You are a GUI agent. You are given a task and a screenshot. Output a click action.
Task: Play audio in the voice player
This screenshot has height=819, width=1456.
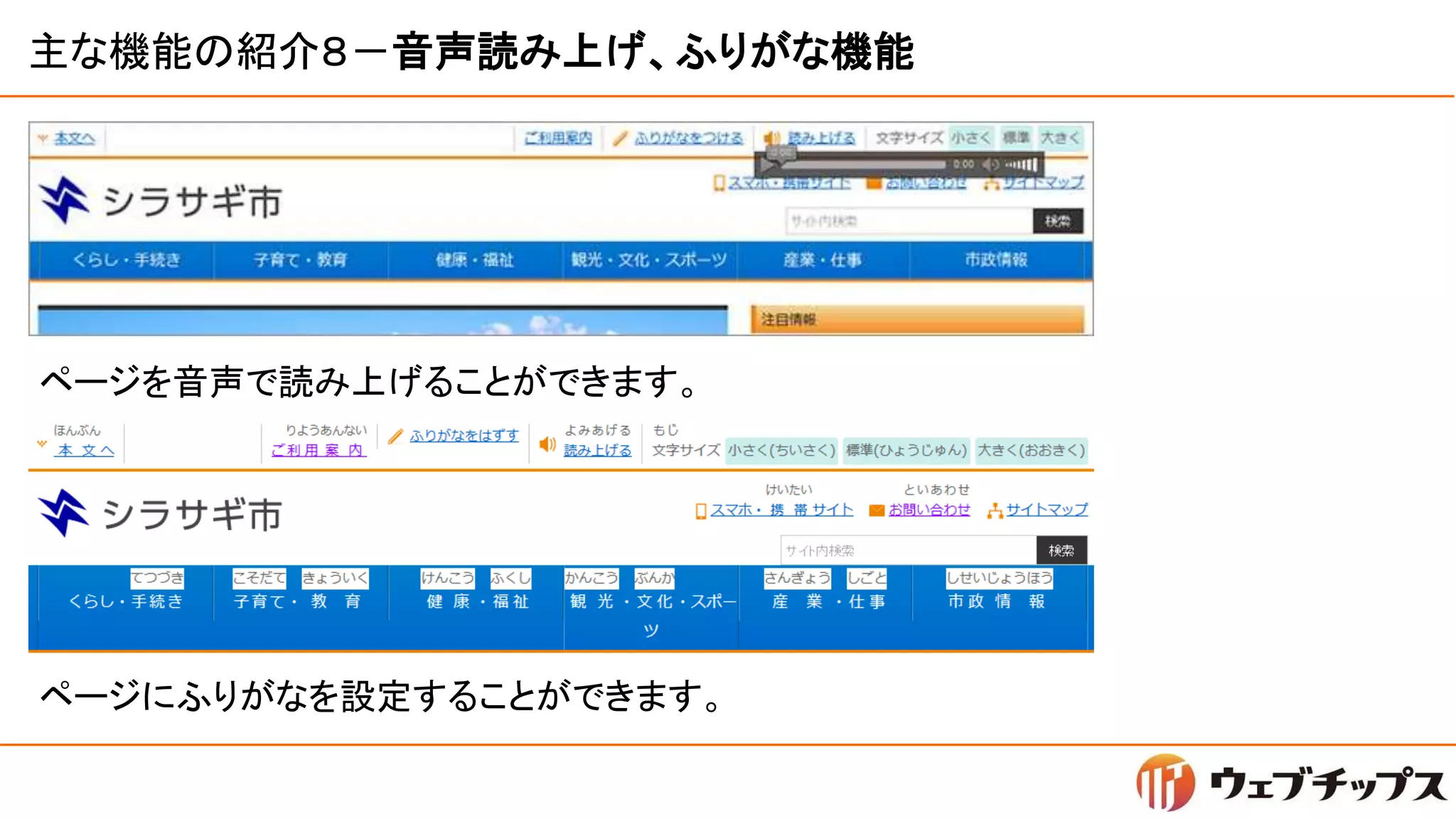click(x=768, y=166)
